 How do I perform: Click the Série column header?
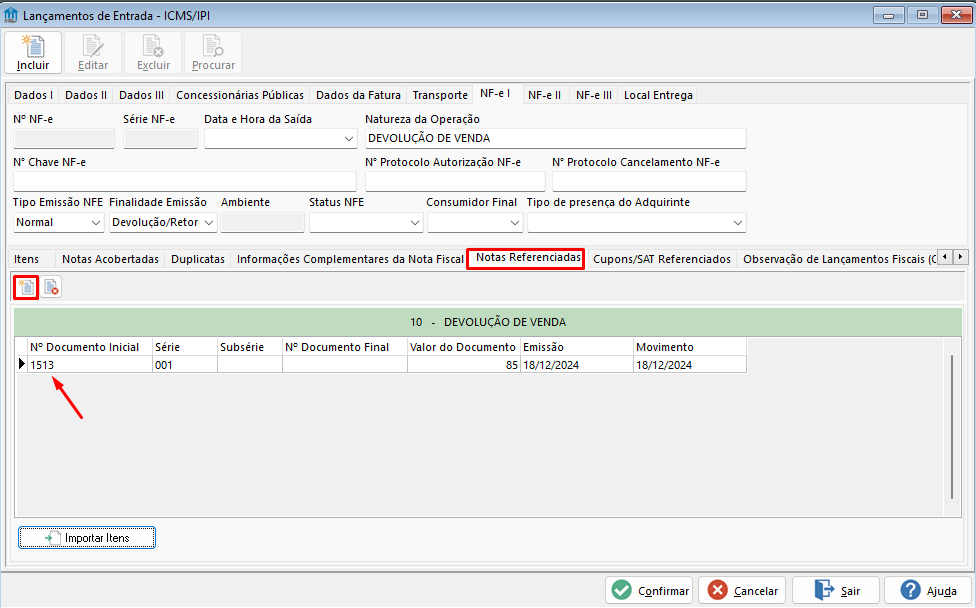pyautogui.click(x=185, y=347)
